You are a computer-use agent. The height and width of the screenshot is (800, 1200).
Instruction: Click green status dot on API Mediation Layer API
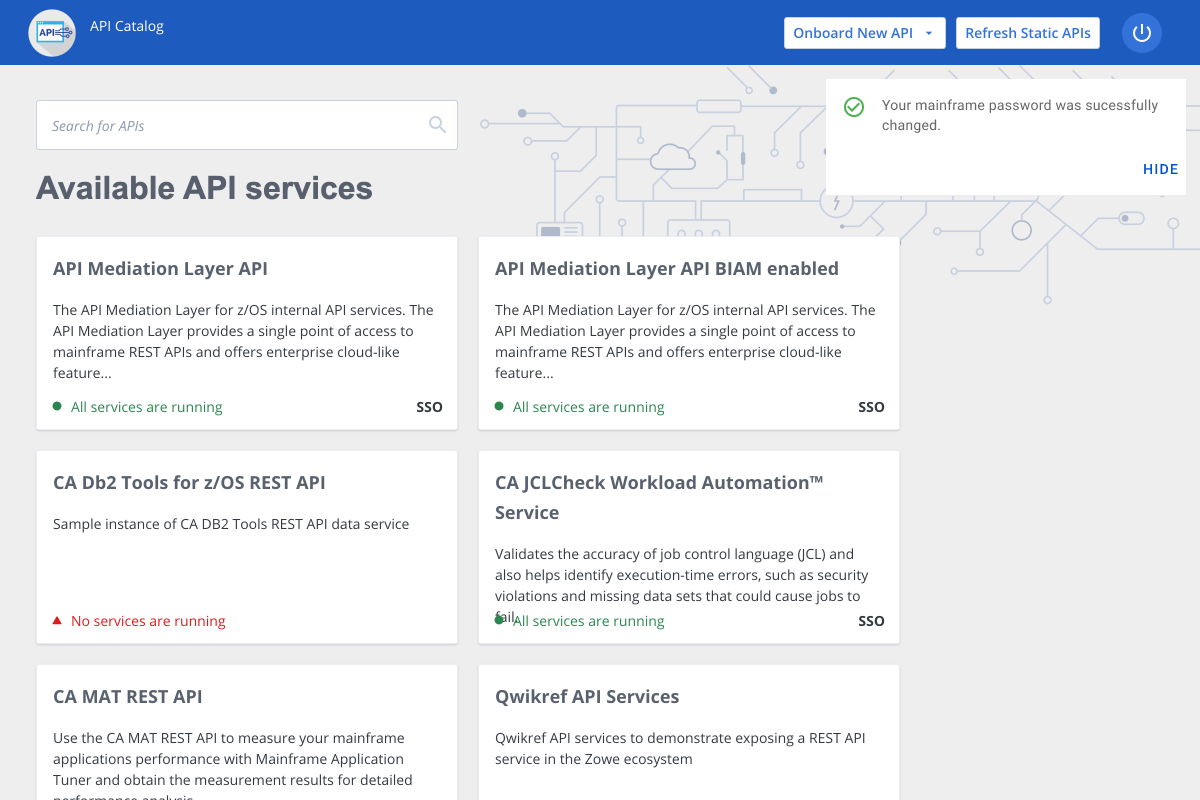coord(57,406)
